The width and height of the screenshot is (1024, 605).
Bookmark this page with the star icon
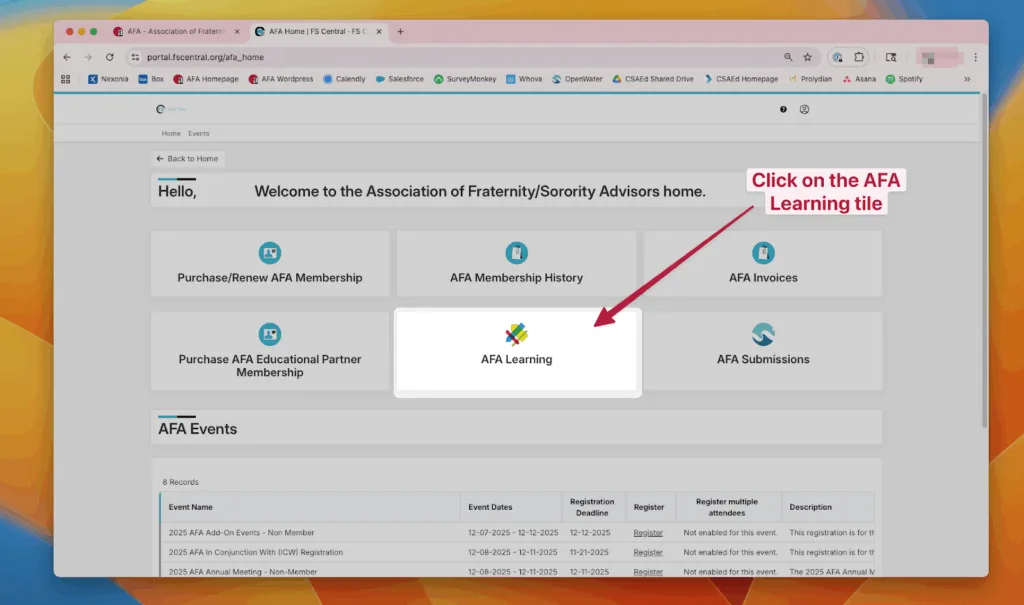pos(808,57)
